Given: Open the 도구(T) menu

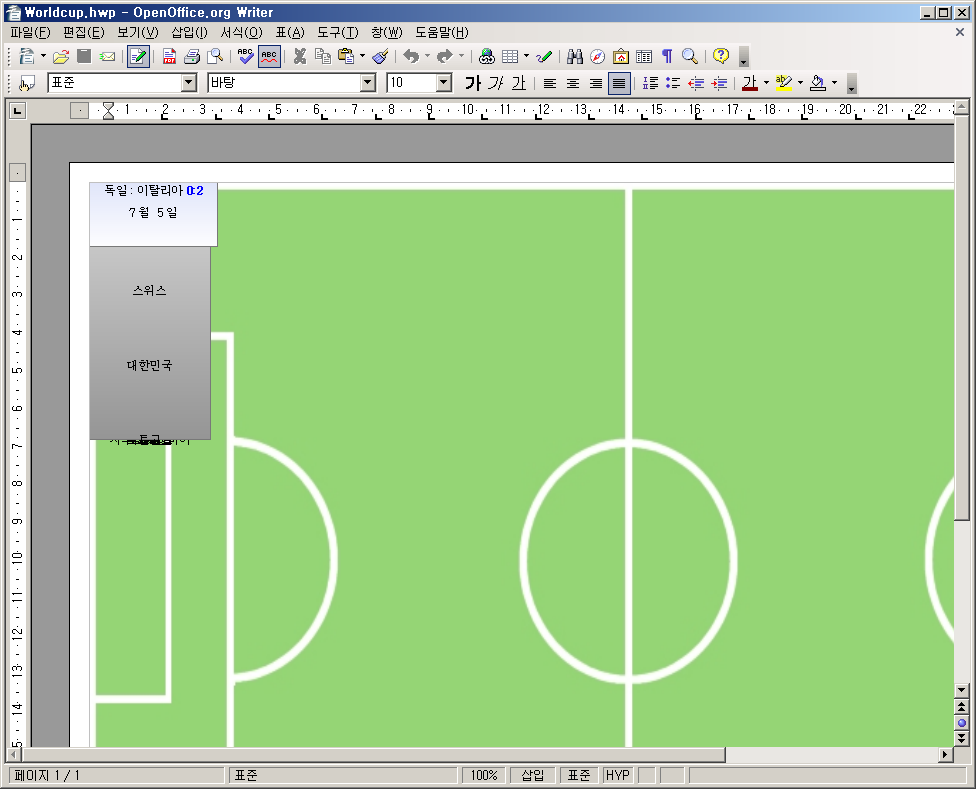Looking at the screenshot, I should [338, 33].
